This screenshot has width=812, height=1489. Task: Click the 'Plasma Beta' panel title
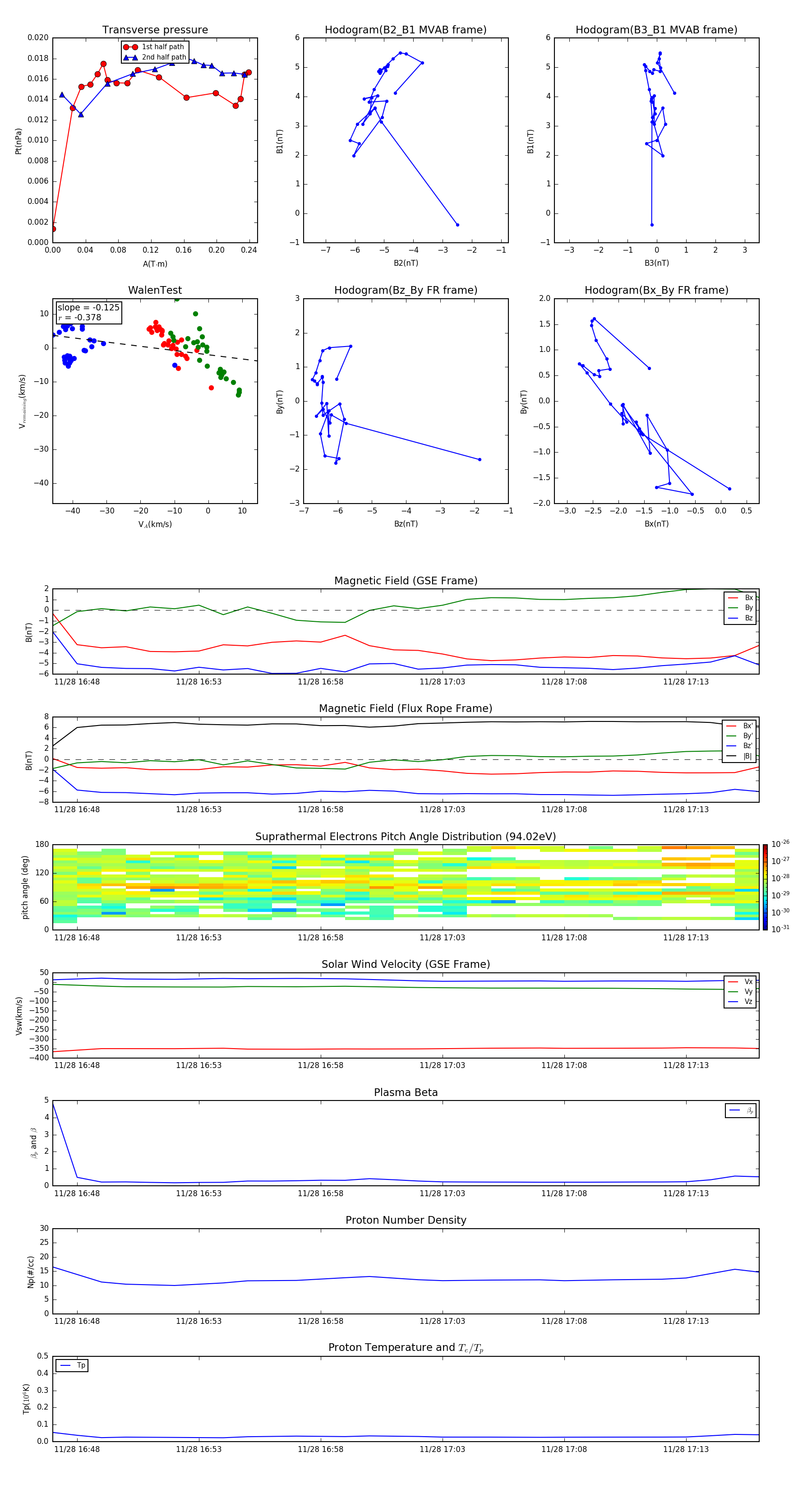(406, 1092)
